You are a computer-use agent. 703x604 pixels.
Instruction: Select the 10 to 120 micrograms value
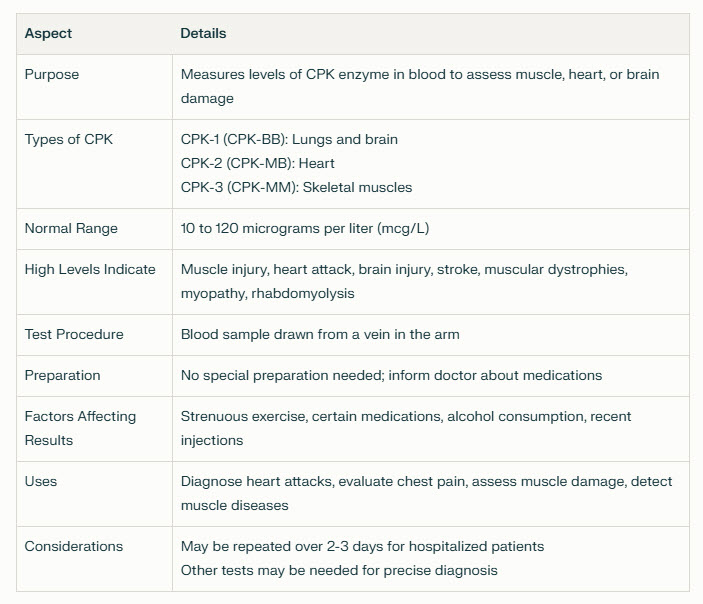click(x=305, y=229)
